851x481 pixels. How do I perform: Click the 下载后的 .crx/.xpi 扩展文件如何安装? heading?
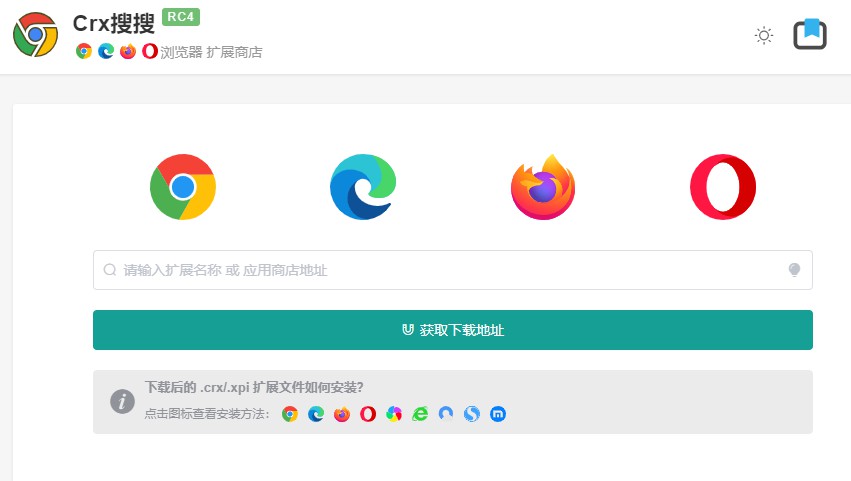point(254,388)
